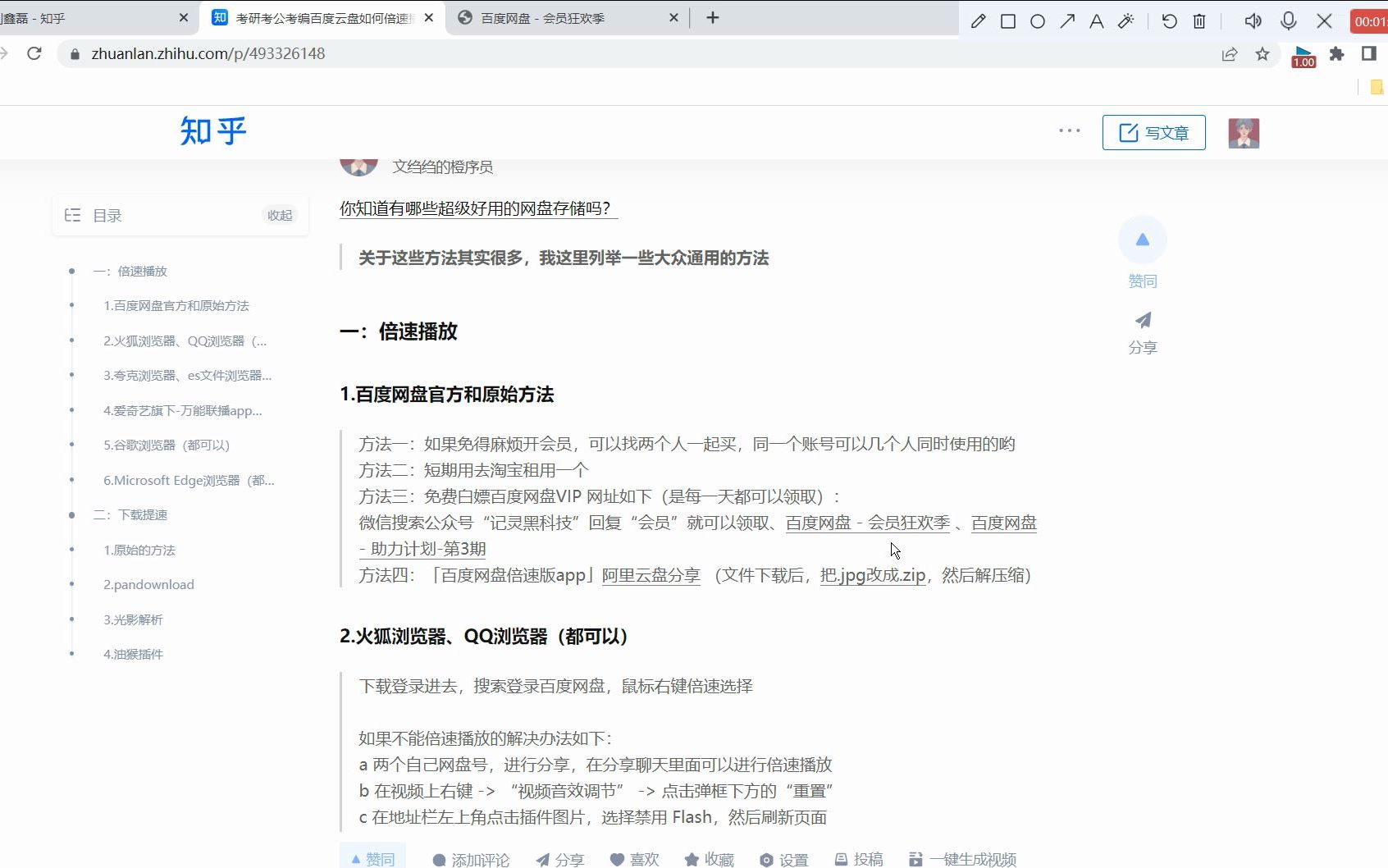Jump to 2.pandownload outline entry
This screenshot has height=868, width=1388.
148,584
